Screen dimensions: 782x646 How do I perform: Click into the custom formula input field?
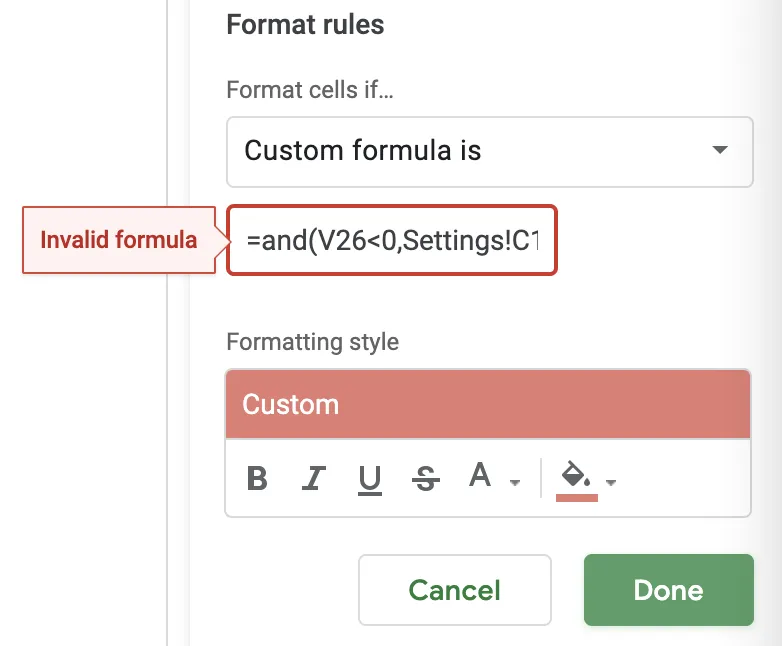[x=391, y=240]
